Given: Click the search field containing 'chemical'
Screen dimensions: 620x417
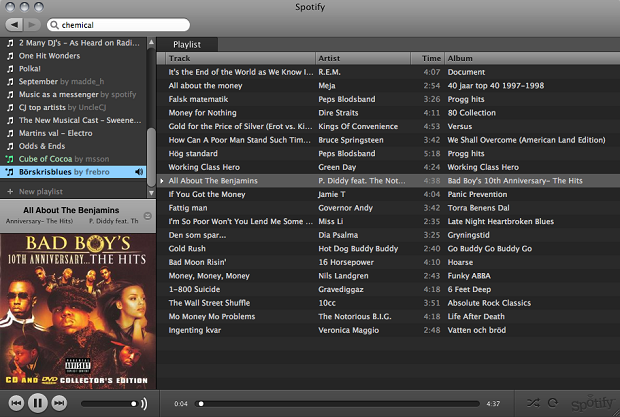Looking at the screenshot, I should click(x=118, y=25).
